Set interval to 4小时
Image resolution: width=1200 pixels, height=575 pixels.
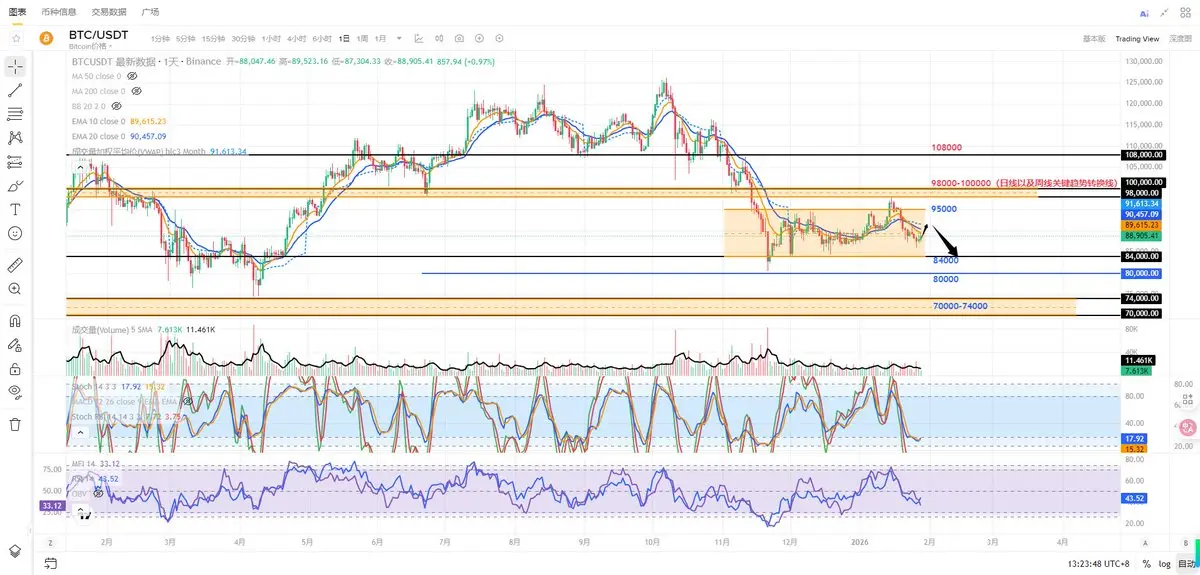[296, 38]
